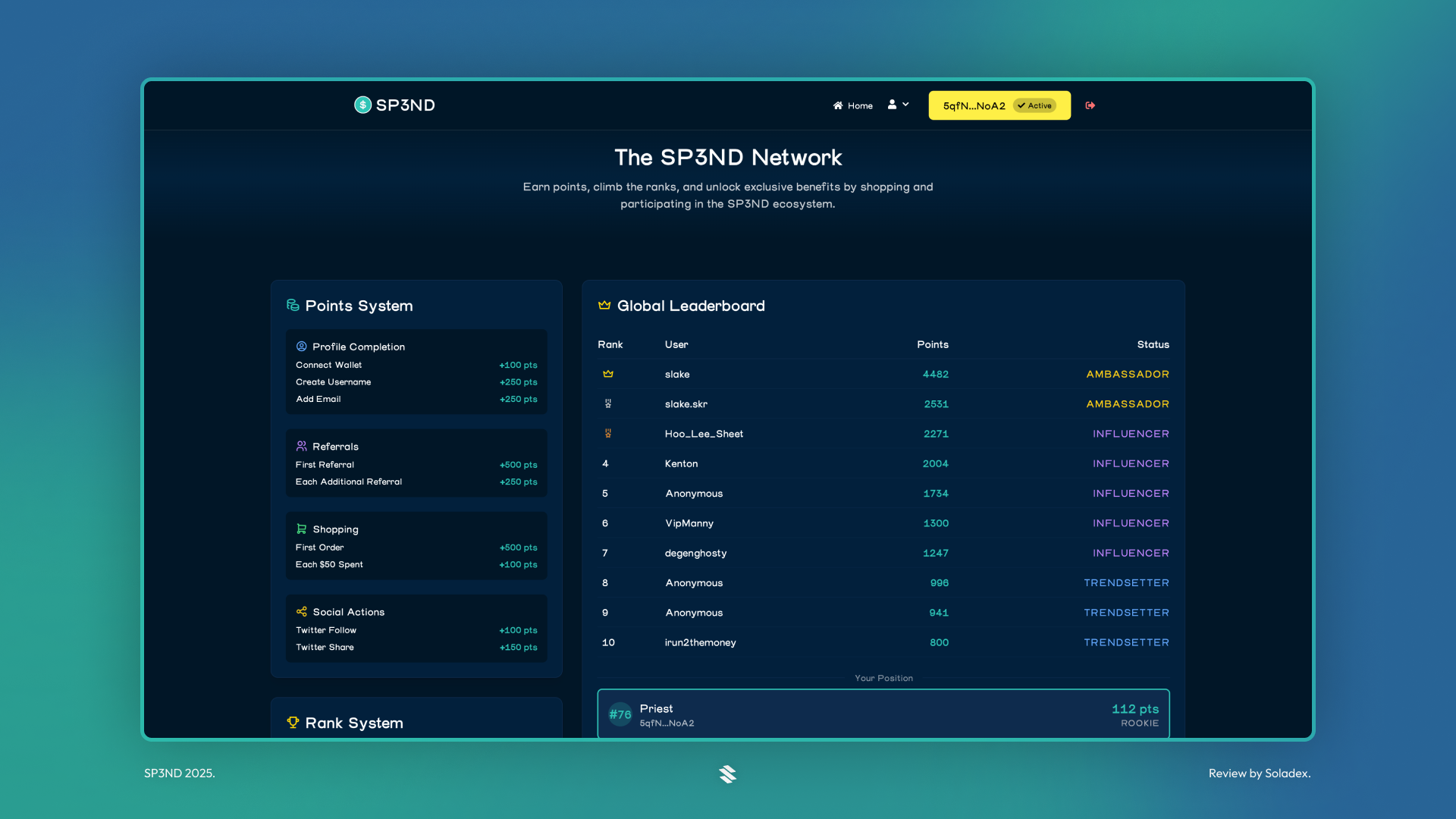Open the user account dropdown menu

[x=898, y=105]
